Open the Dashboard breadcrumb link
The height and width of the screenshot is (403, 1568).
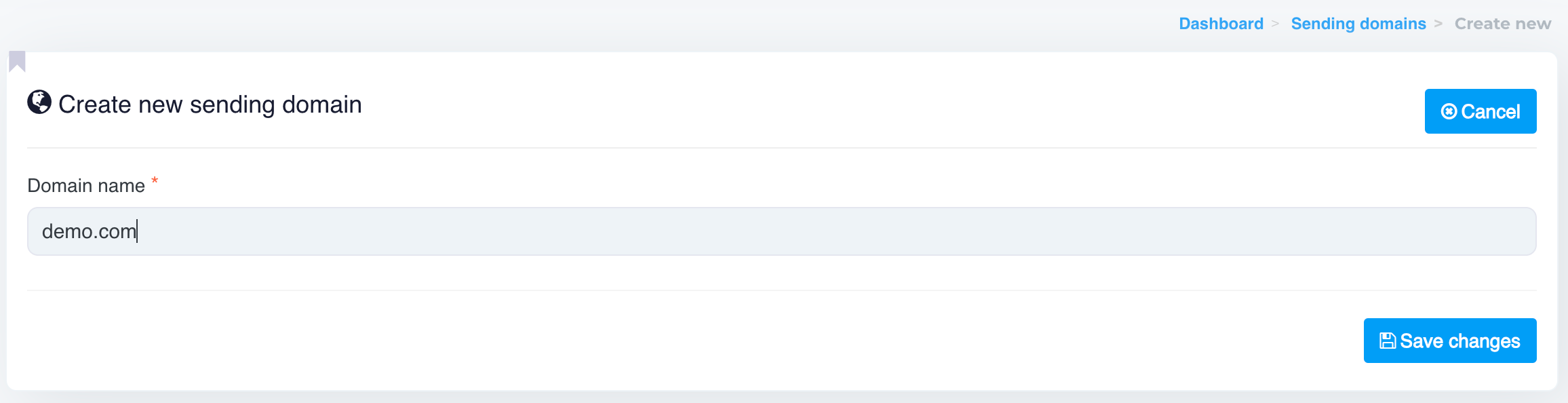(x=1221, y=24)
